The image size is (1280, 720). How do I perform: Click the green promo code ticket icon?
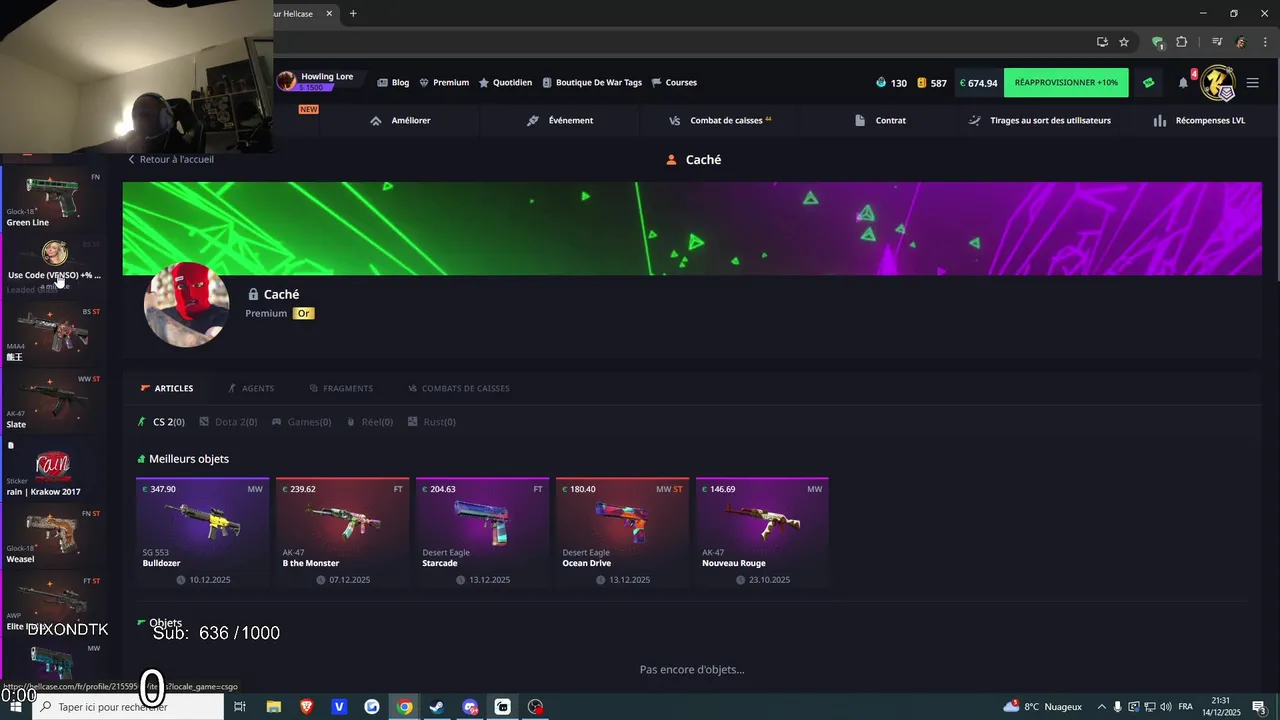tap(1148, 83)
